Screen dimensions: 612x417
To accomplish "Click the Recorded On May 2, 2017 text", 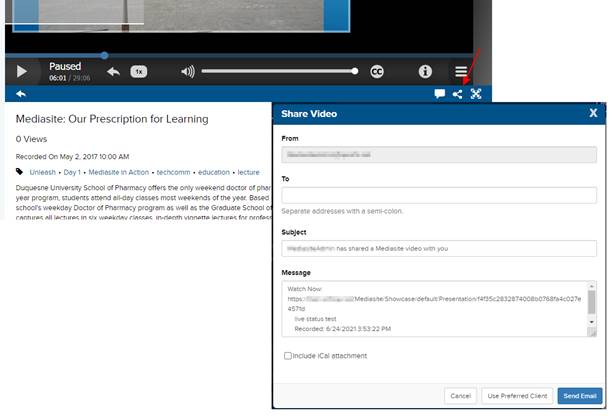I will pos(72,157).
